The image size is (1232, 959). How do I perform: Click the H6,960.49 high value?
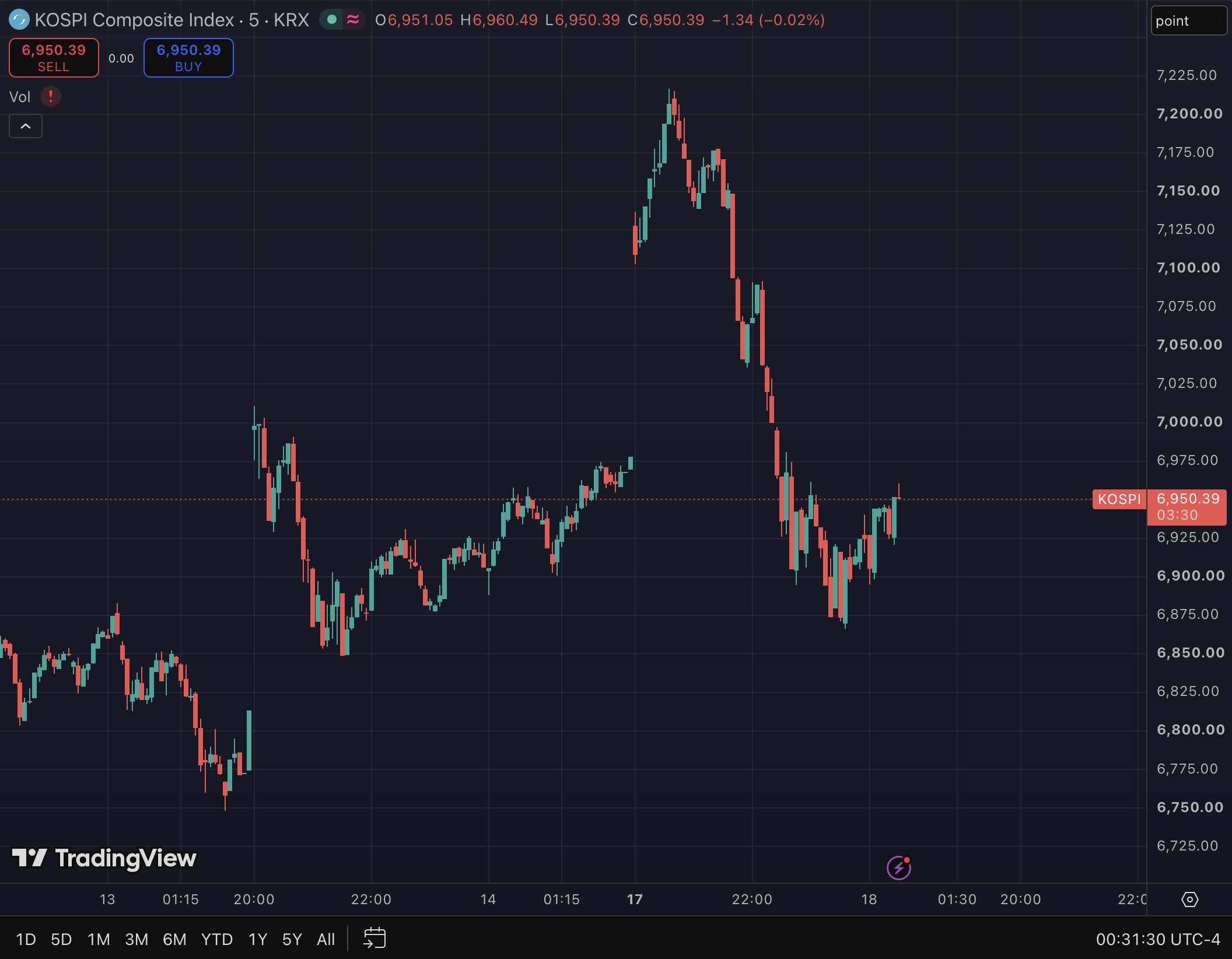(499, 20)
